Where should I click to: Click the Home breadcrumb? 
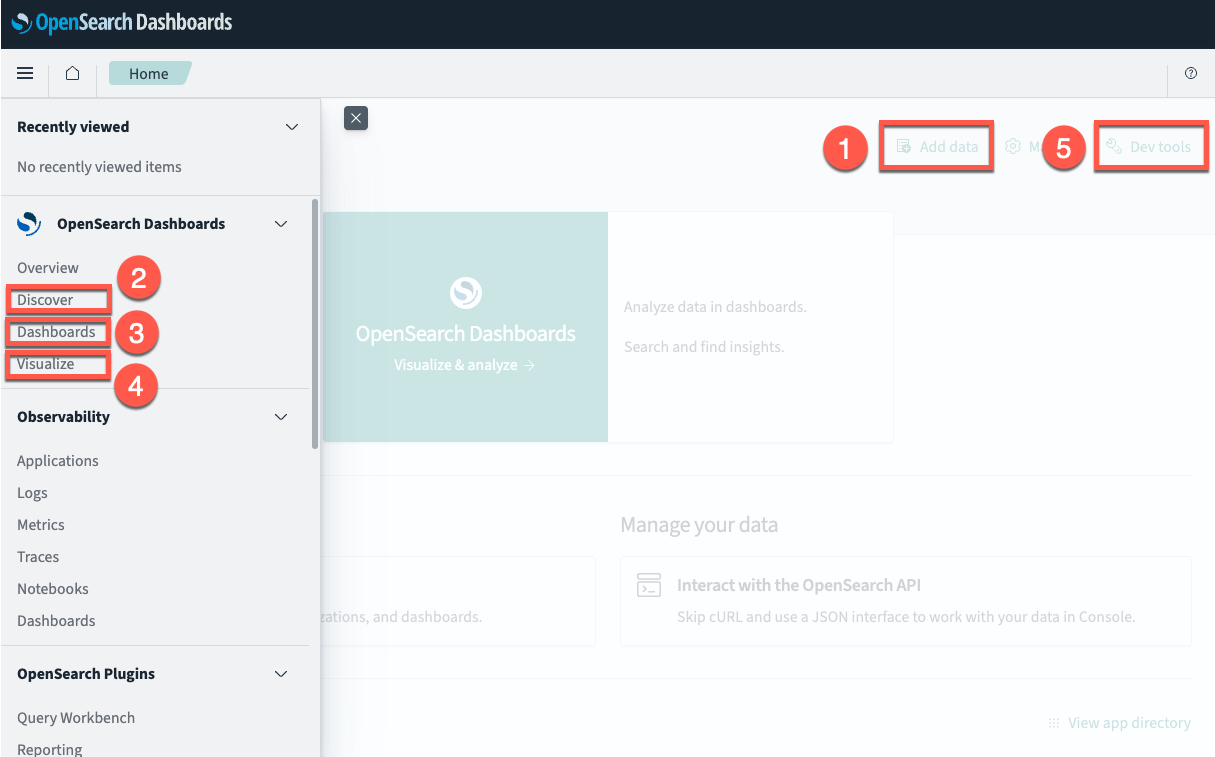(x=149, y=73)
